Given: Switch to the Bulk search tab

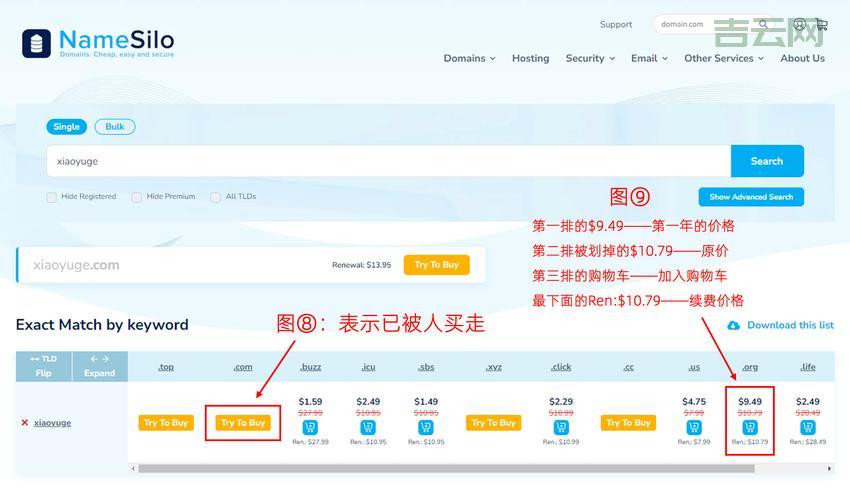Looking at the screenshot, I should coord(115,127).
